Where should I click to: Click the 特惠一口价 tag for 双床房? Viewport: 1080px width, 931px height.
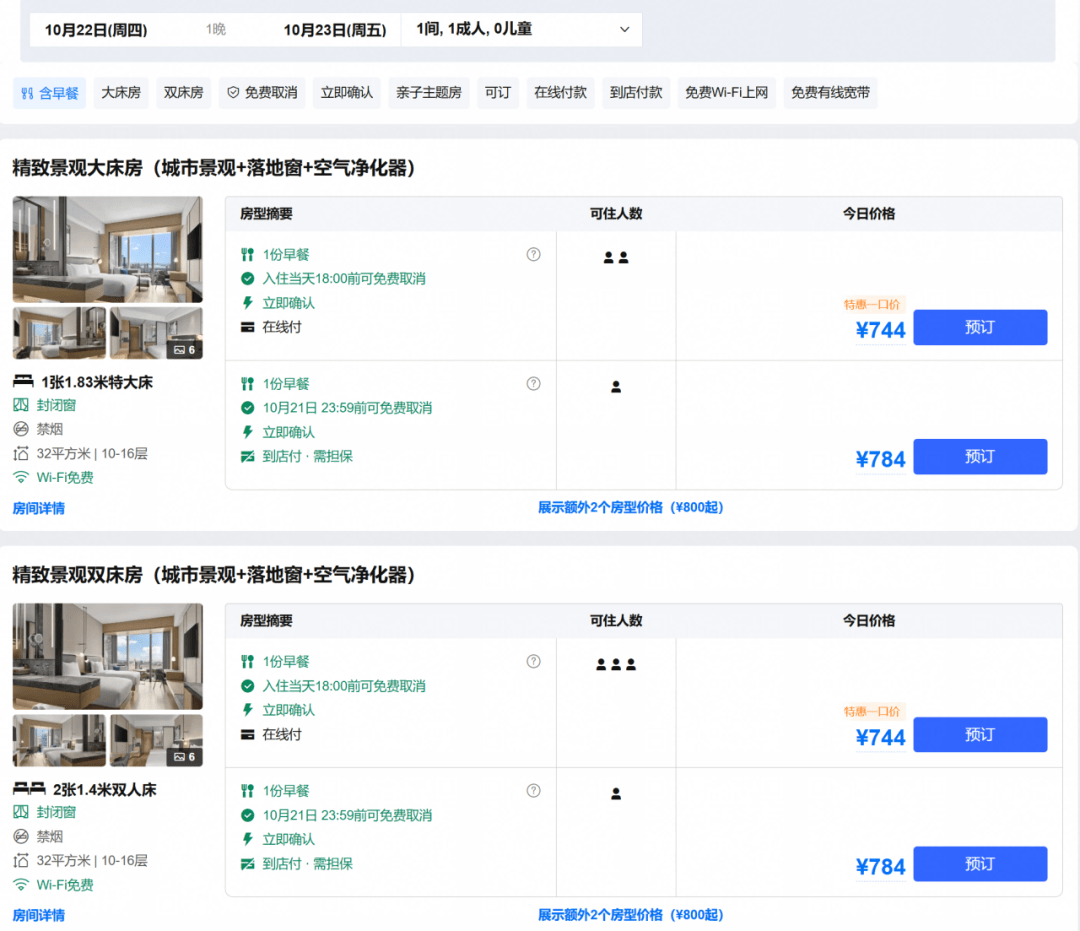(872, 711)
